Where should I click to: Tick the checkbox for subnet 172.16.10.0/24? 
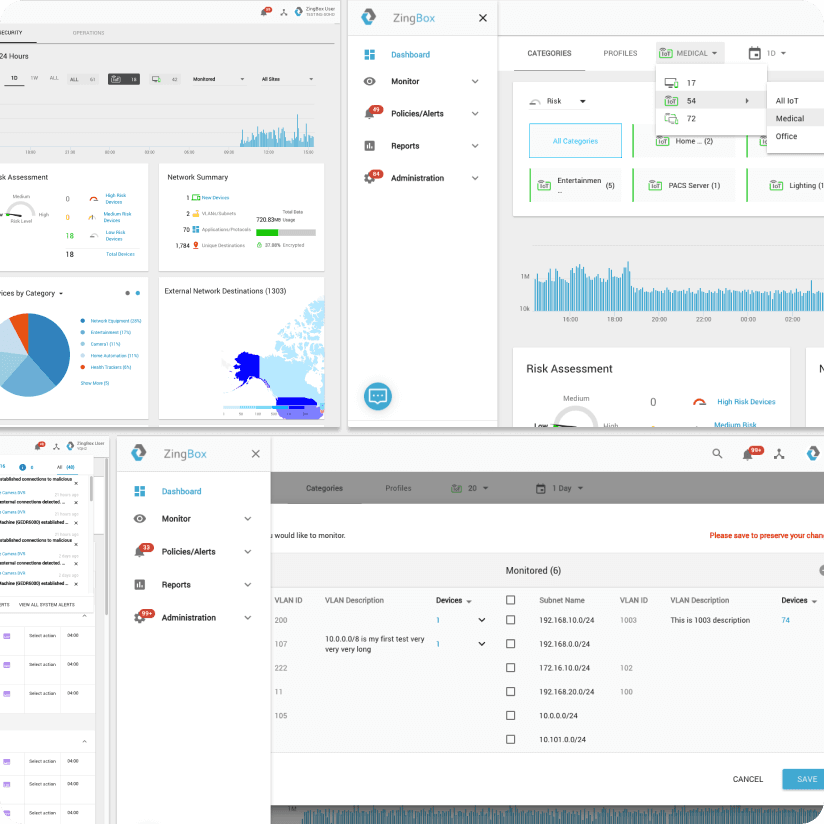[510, 668]
